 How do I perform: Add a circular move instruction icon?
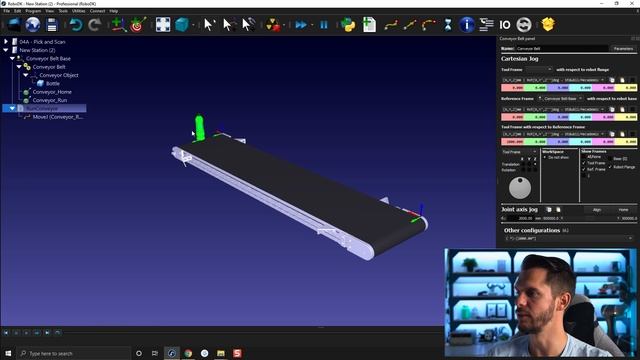pyautogui.click(x=429, y=25)
